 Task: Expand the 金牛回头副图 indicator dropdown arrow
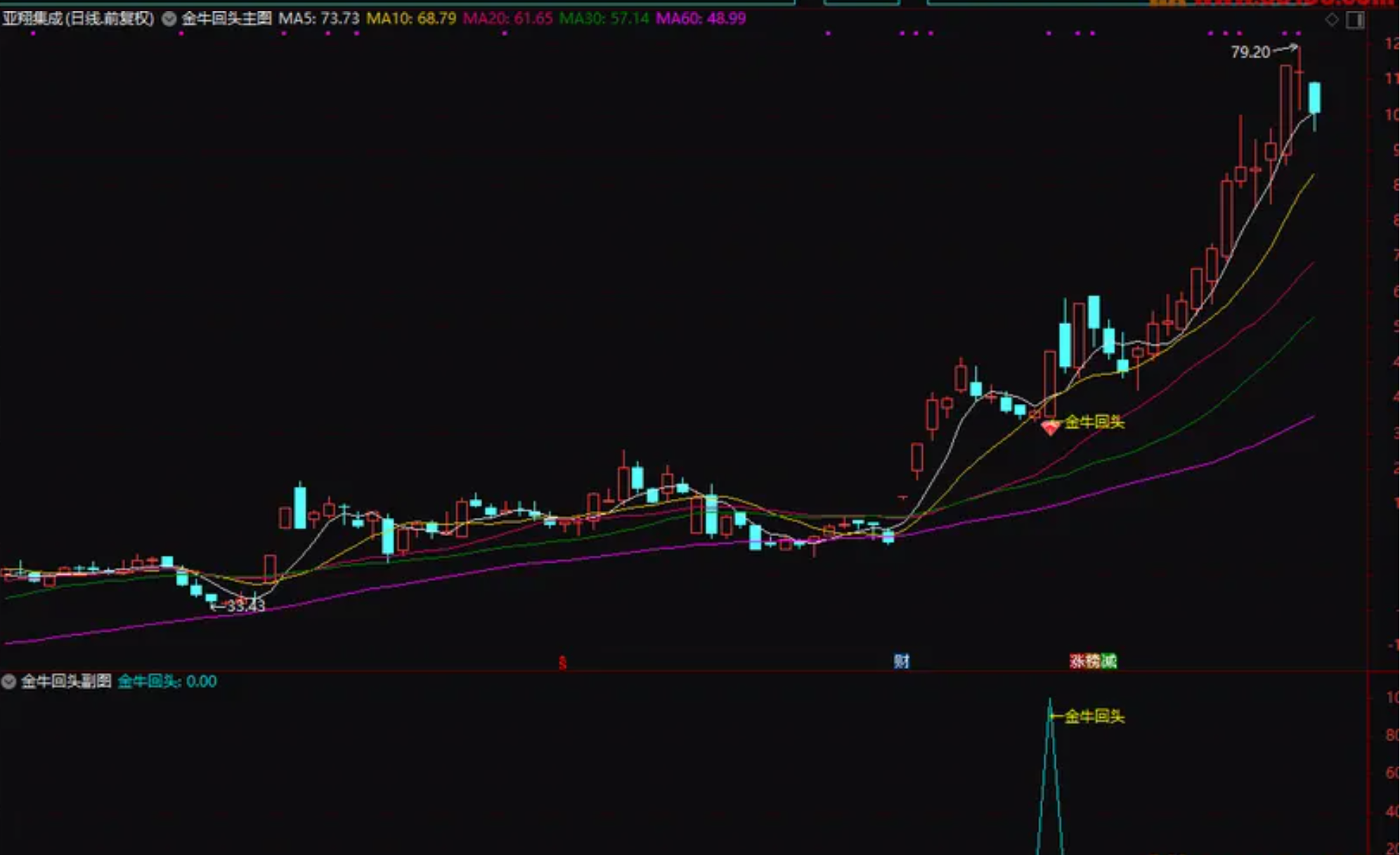pyautogui.click(x=8, y=681)
